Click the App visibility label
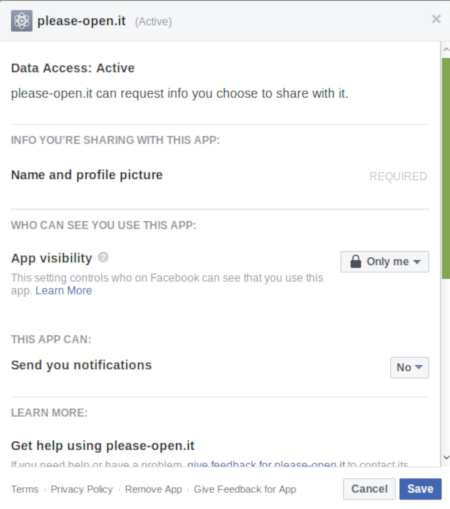Viewport: 450px width, 509px height. click(52, 258)
